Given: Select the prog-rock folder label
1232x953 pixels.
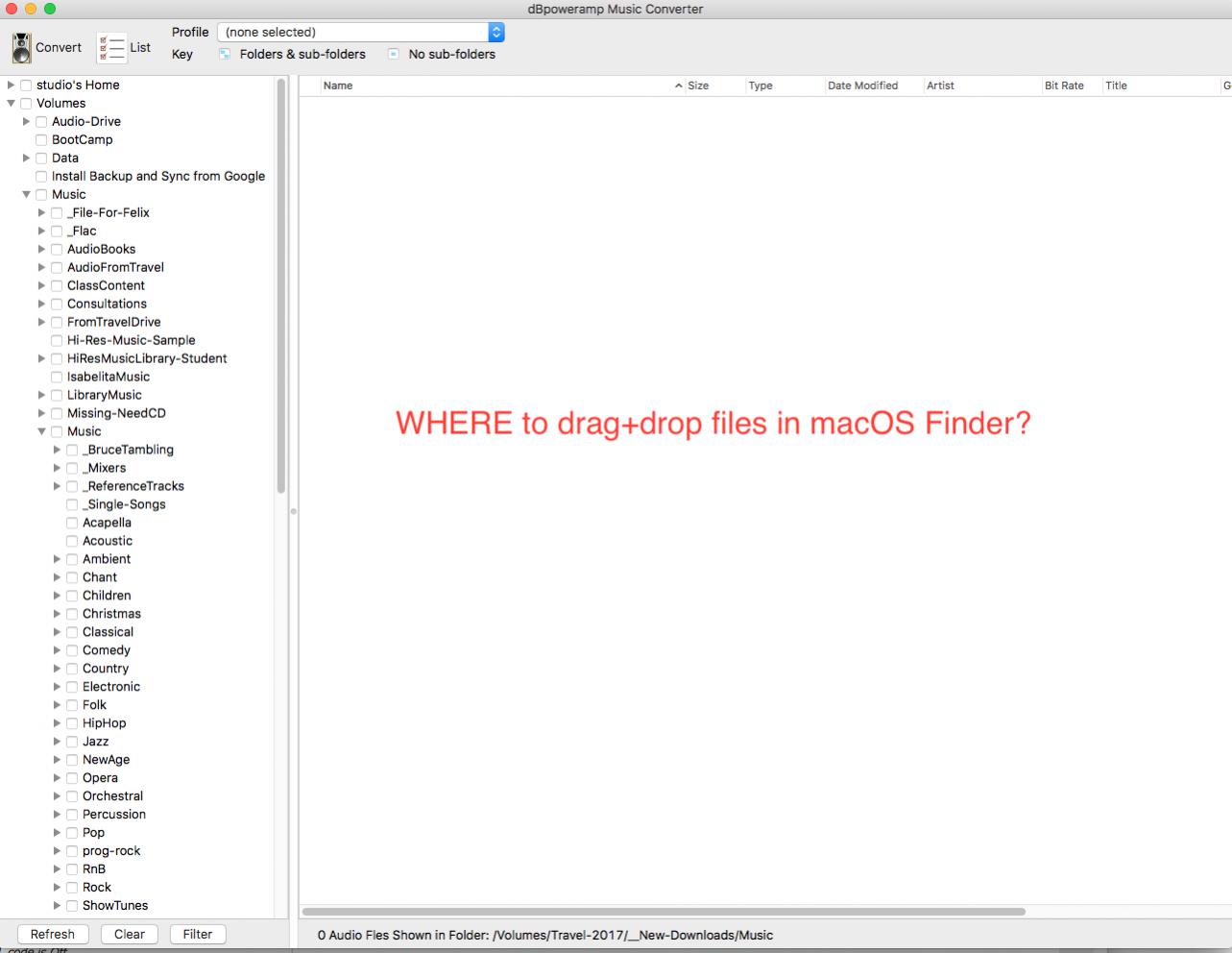Looking at the screenshot, I should point(111,852).
